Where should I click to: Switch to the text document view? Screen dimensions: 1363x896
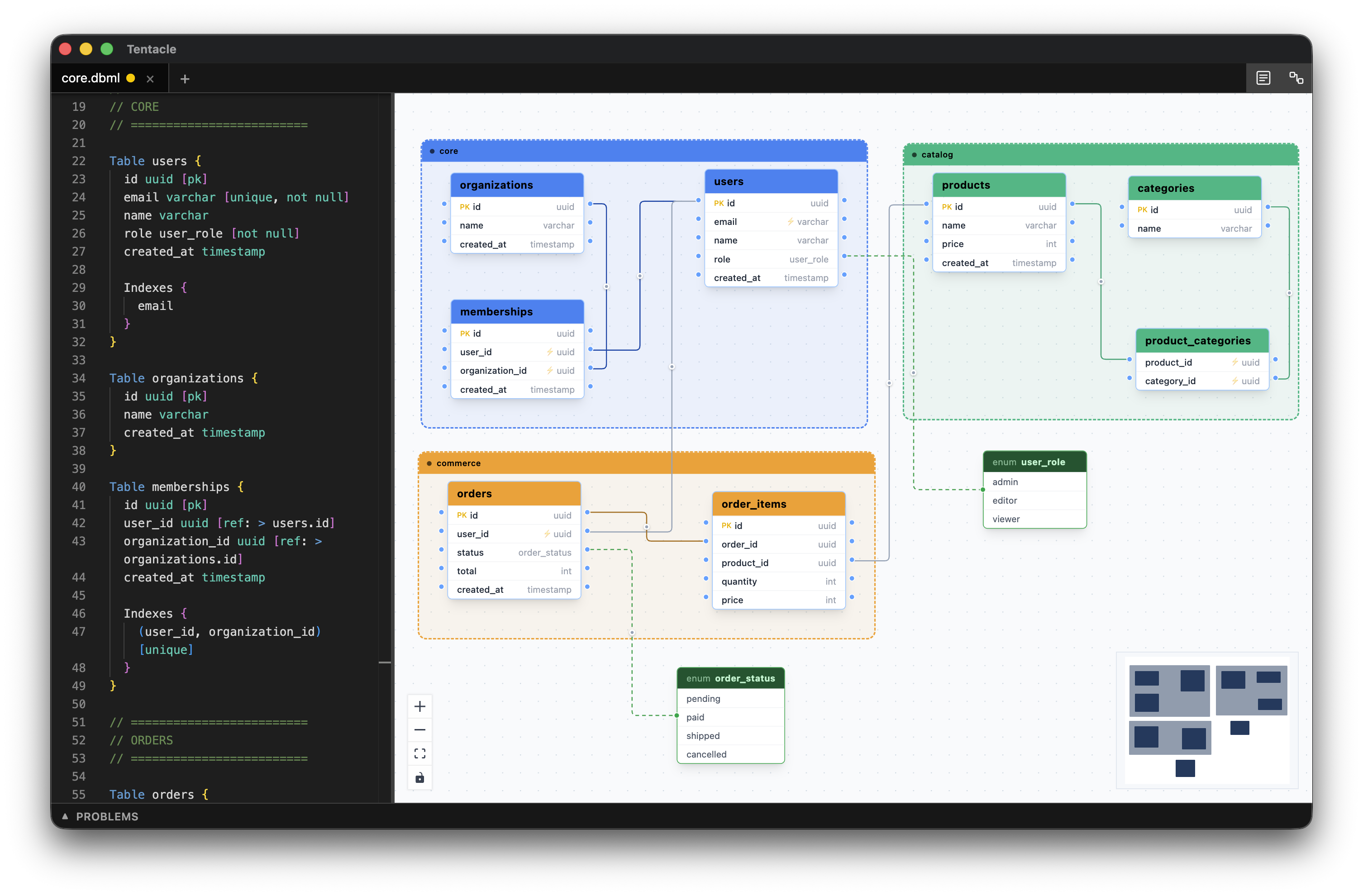click(1263, 77)
